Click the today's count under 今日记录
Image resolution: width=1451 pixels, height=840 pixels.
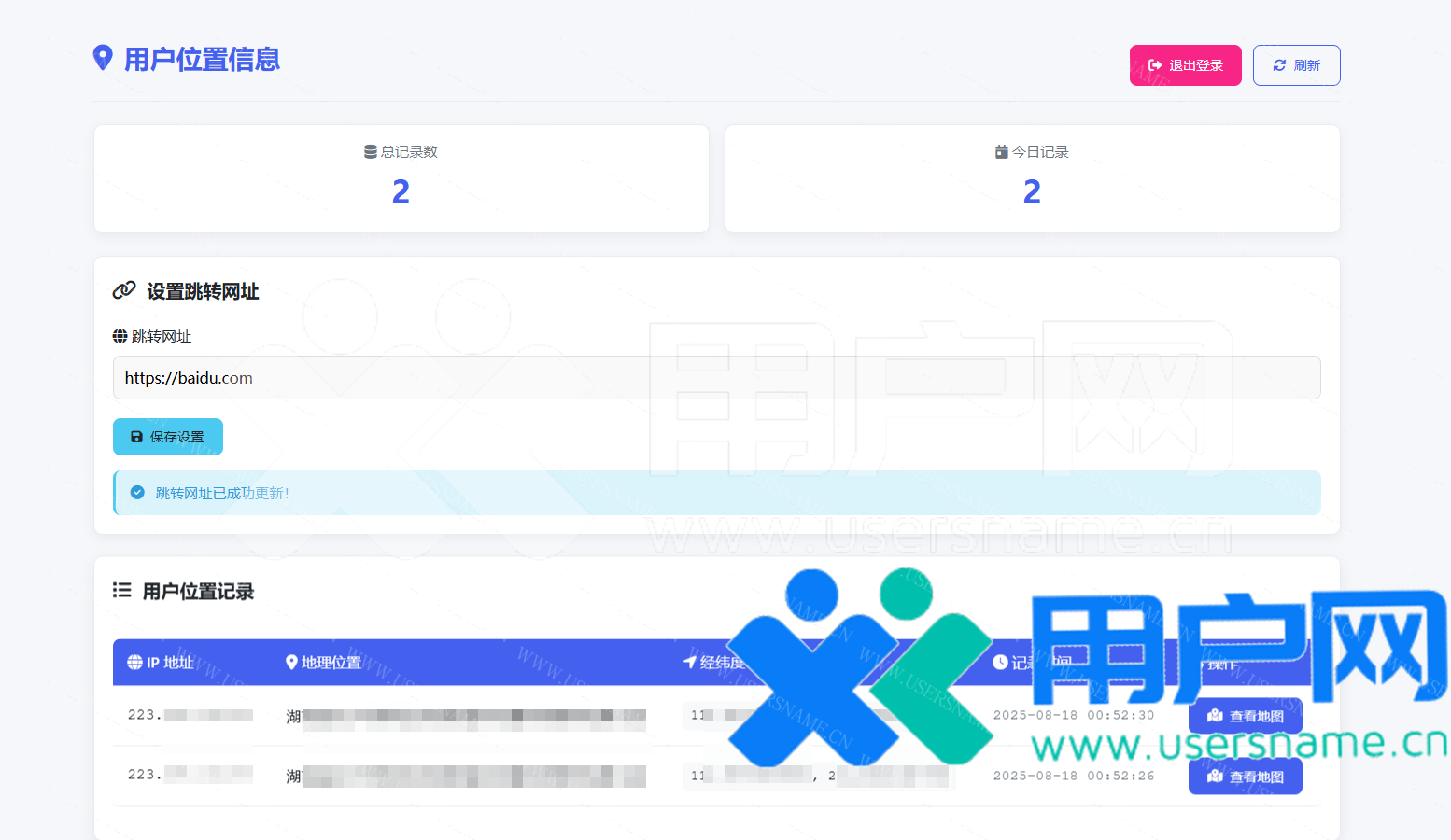click(1032, 192)
